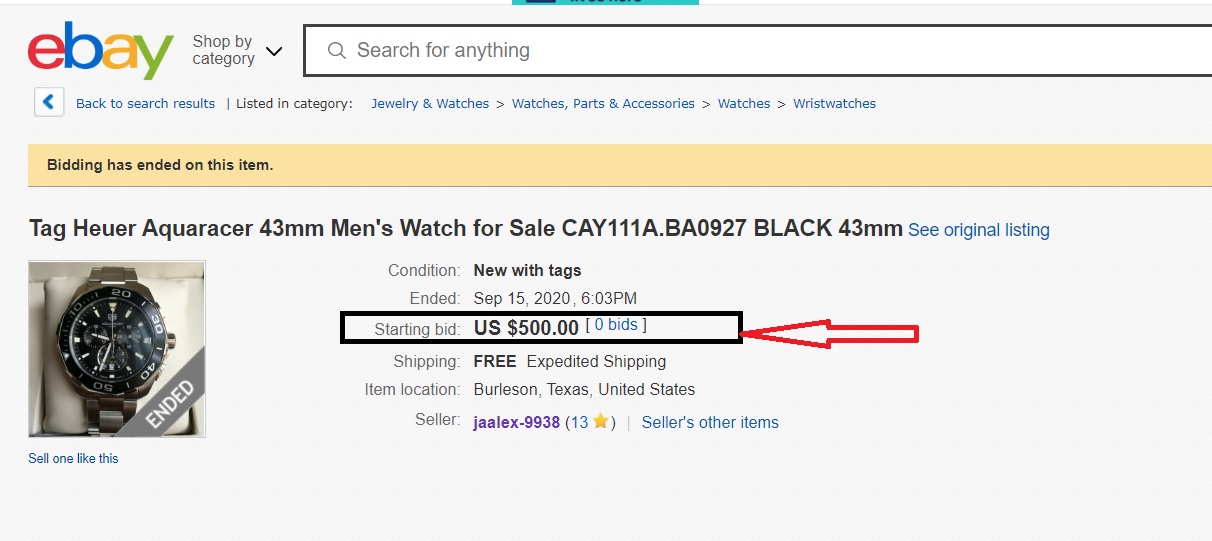Viewport: 1212px width, 541px height.
Task: Click Sell one like this
Action: point(73,458)
